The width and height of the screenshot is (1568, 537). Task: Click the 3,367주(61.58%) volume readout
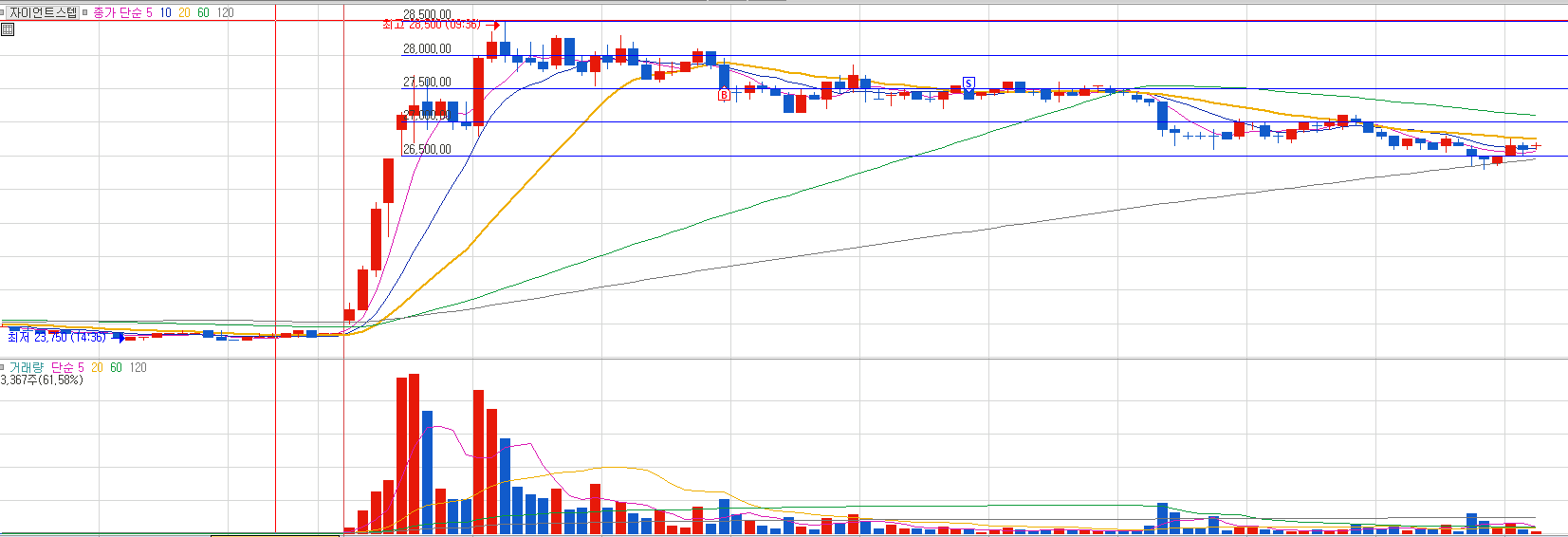click(42, 380)
